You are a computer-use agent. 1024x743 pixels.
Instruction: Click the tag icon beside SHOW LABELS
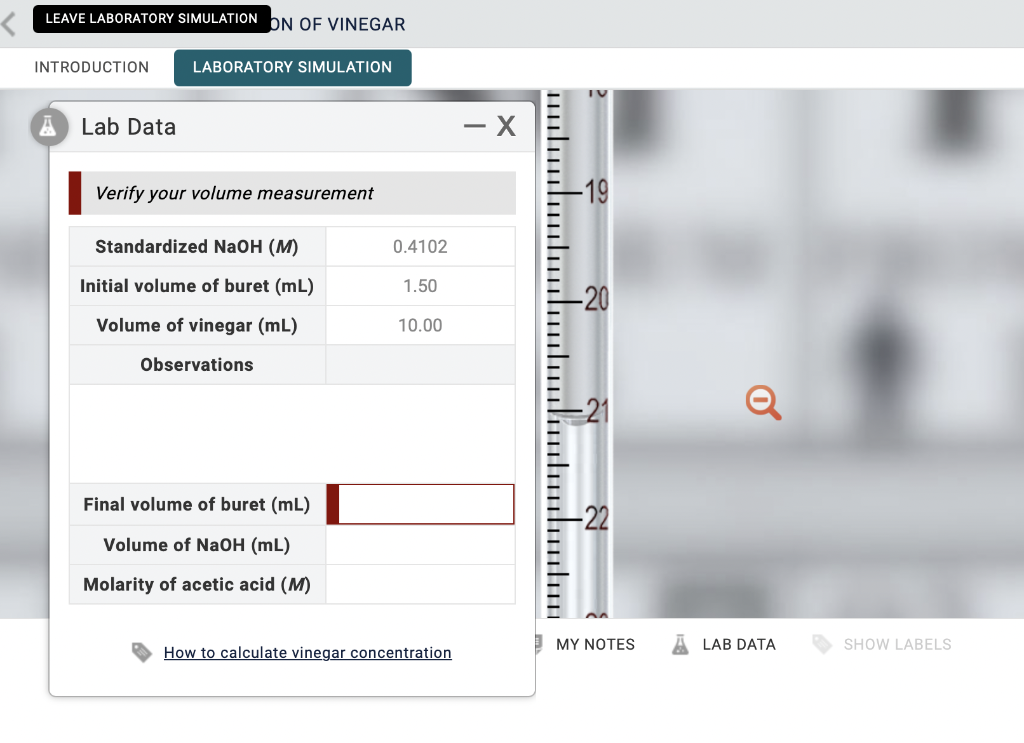click(824, 644)
